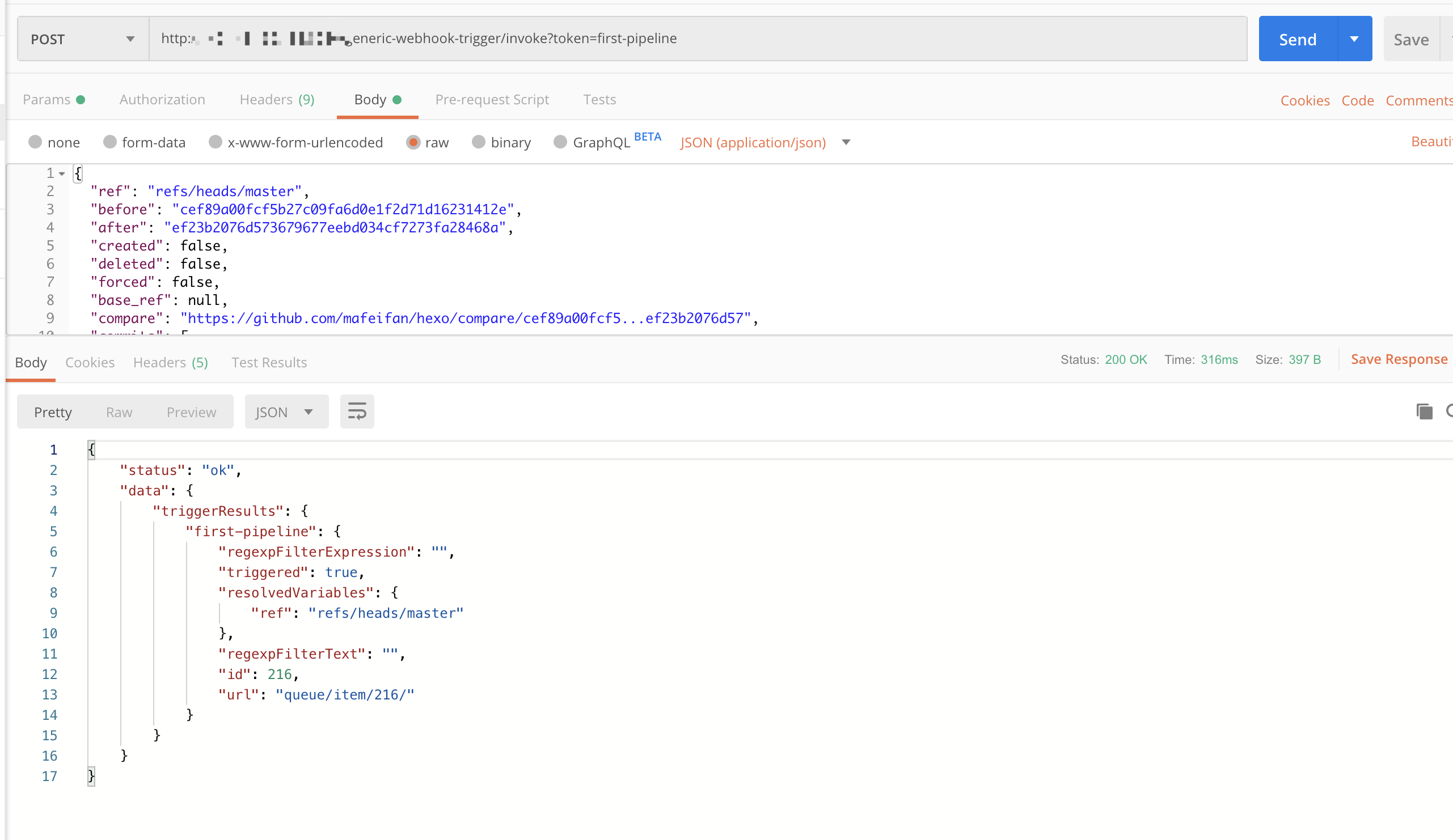Click the request URL input field
The height and width of the screenshot is (840, 1453).
click(x=697, y=39)
